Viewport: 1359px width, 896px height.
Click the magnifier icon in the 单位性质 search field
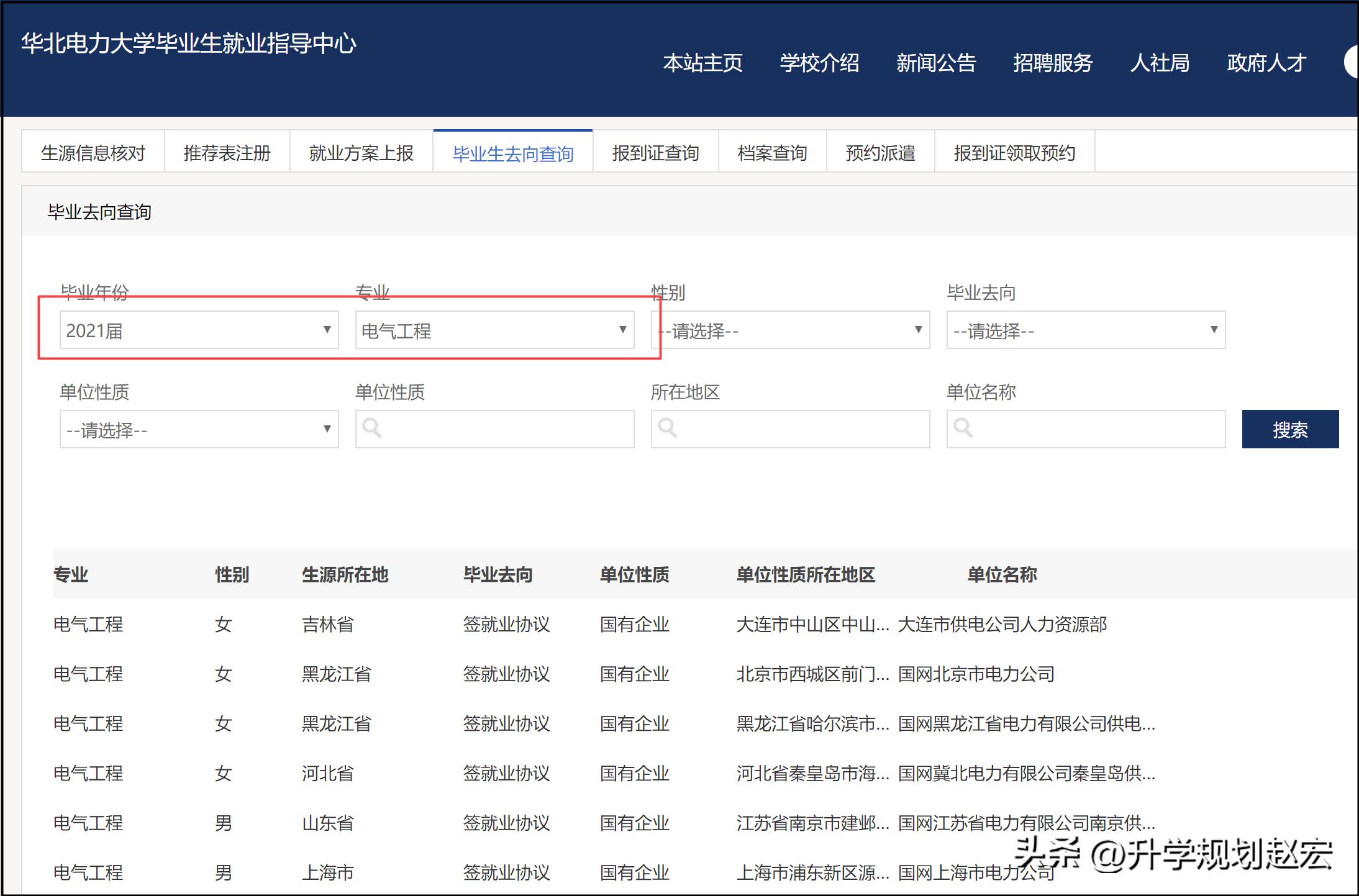[x=373, y=428]
